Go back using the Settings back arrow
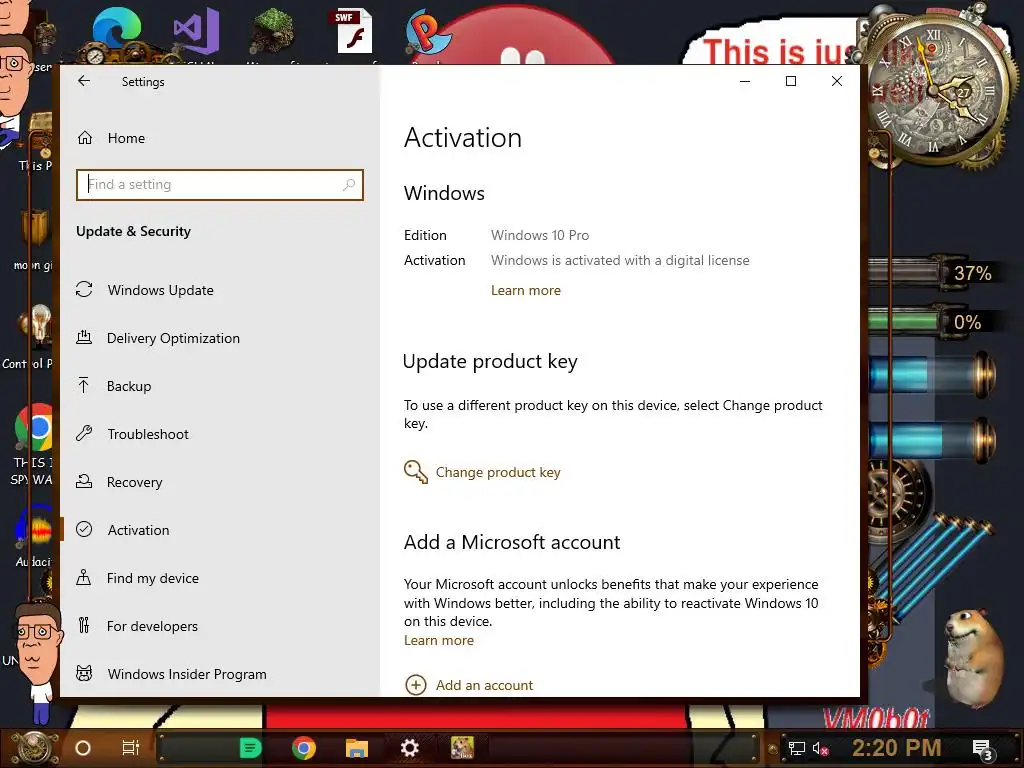This screenshot has height=768, width=1024. point(84,81)
